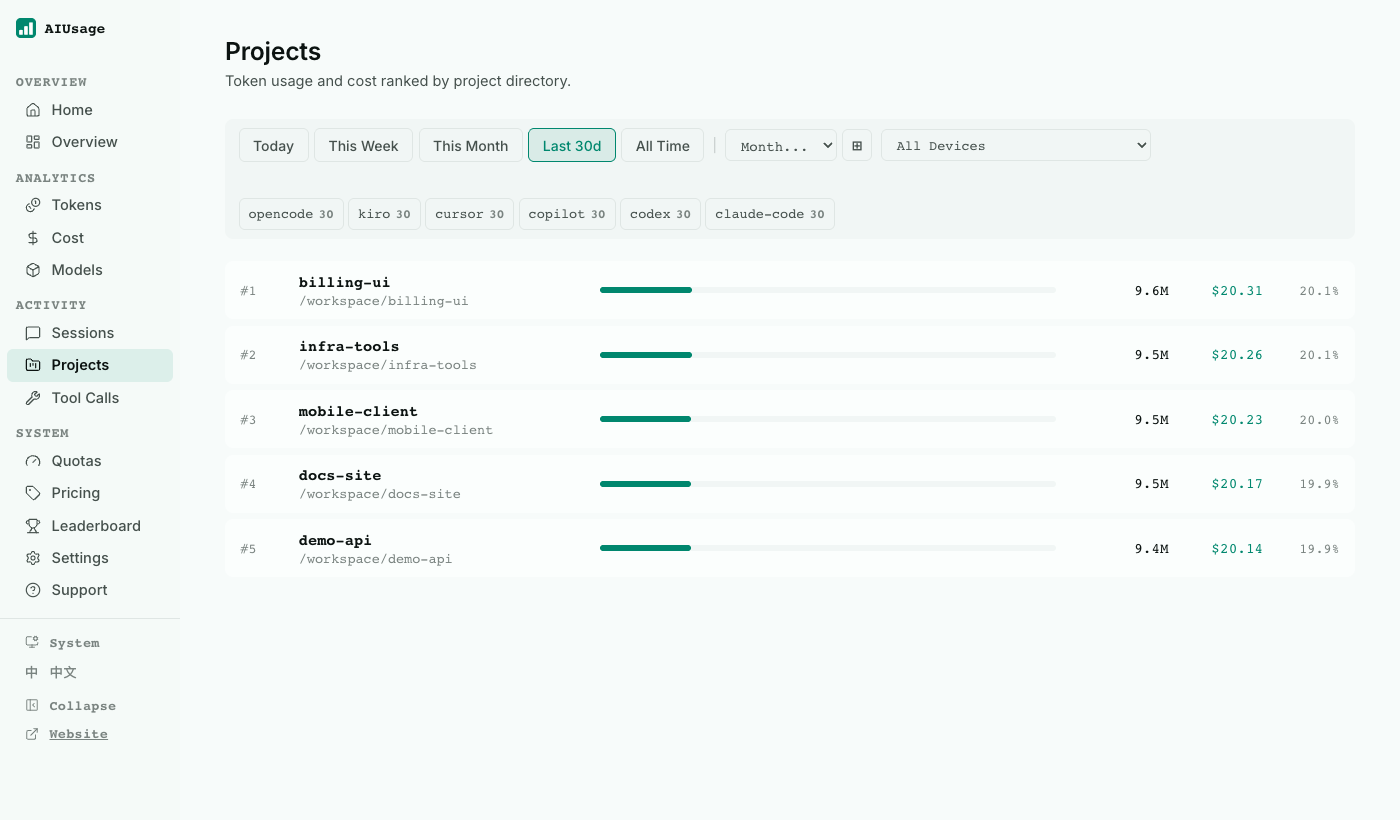Screen dimensions: 1400x820
Task: Click the Cost dollar sign icon
Action: pyautogui.click(x=33, y=238)
